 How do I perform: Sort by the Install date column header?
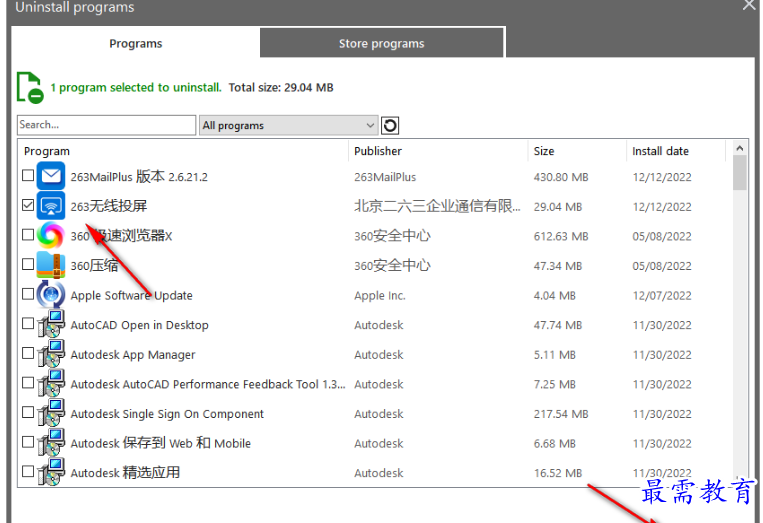point(660,151)
